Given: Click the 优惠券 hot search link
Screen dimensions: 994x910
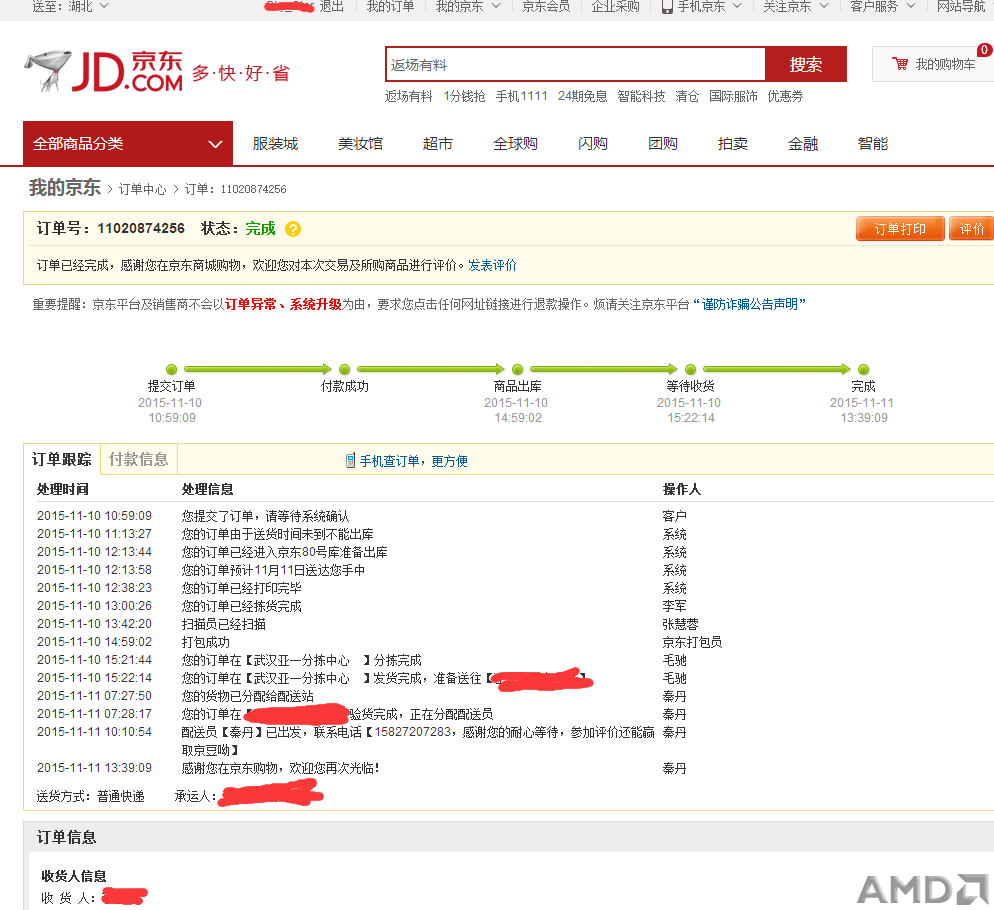Looking at the screenshot, I should tap(785, 96).
